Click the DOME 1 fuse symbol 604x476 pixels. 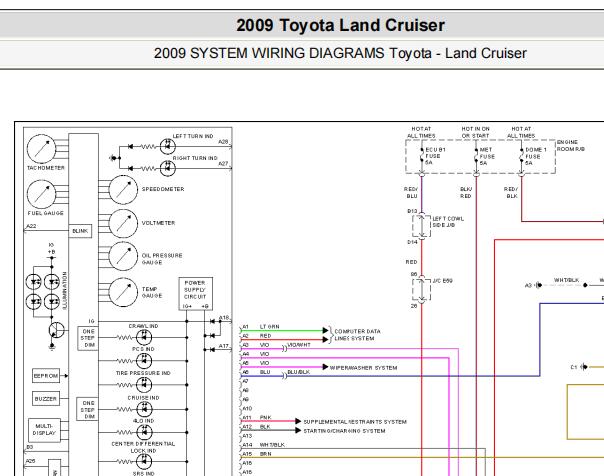coord(522,156)
